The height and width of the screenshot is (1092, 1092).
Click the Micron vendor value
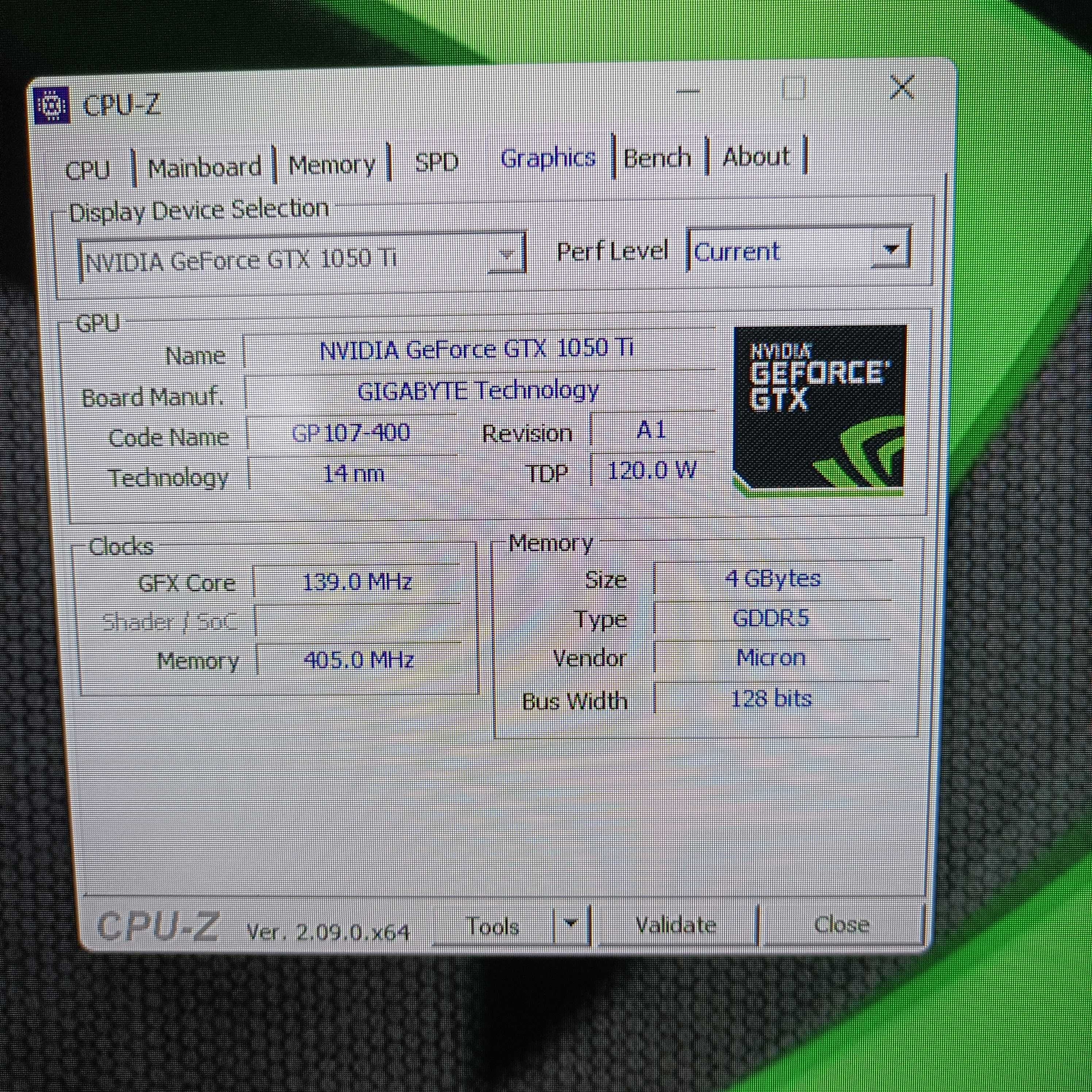click(771, 657)
